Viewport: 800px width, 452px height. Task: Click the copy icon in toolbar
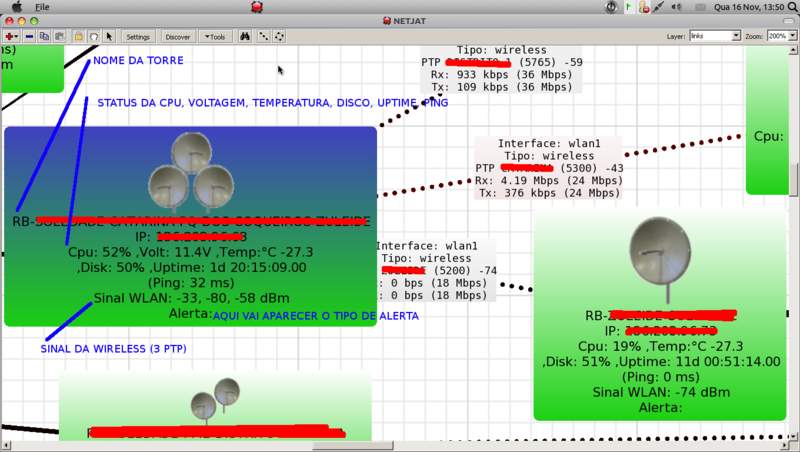44,37
